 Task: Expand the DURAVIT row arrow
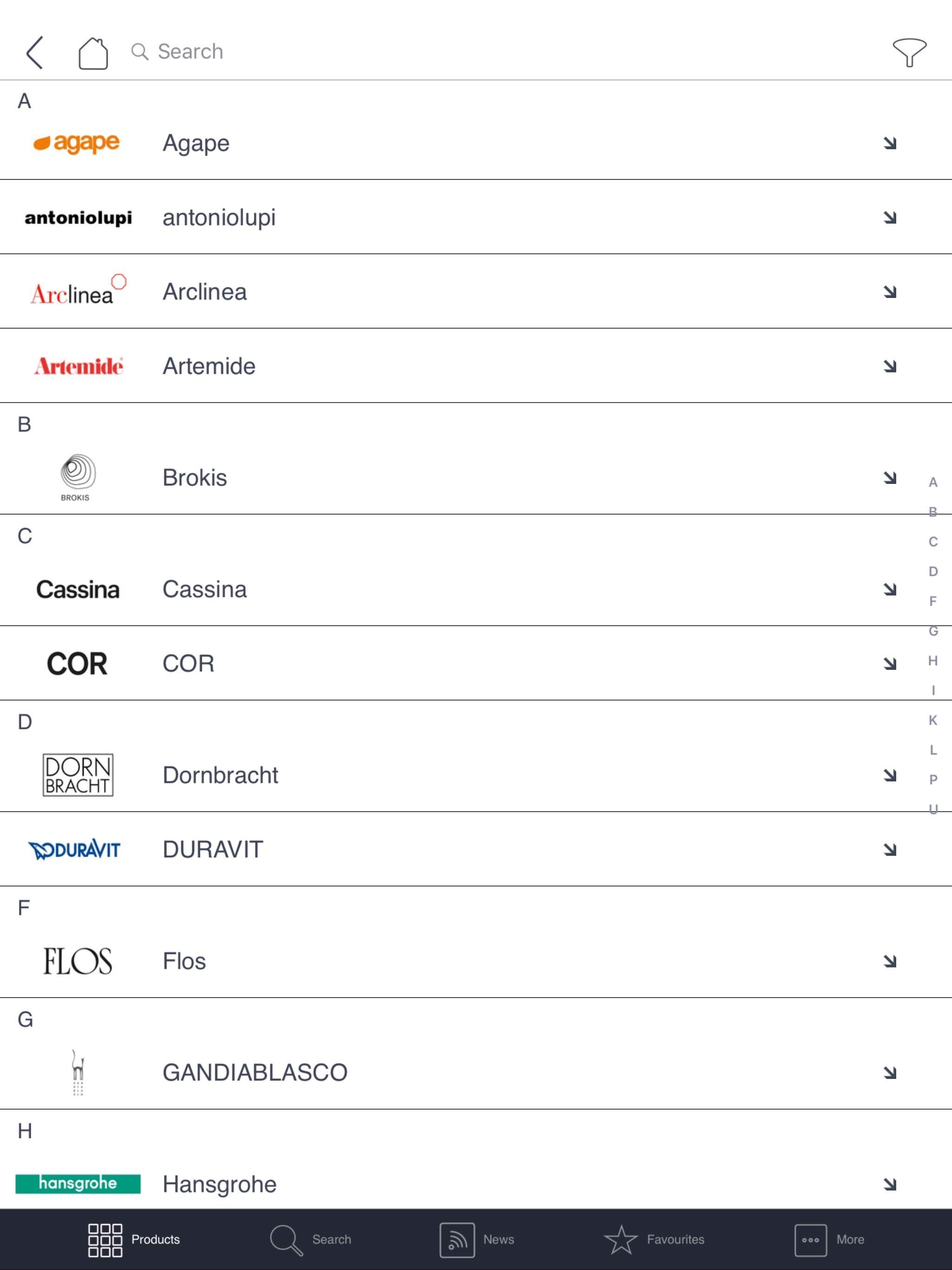pyautogui.click(x=889, y=849)
